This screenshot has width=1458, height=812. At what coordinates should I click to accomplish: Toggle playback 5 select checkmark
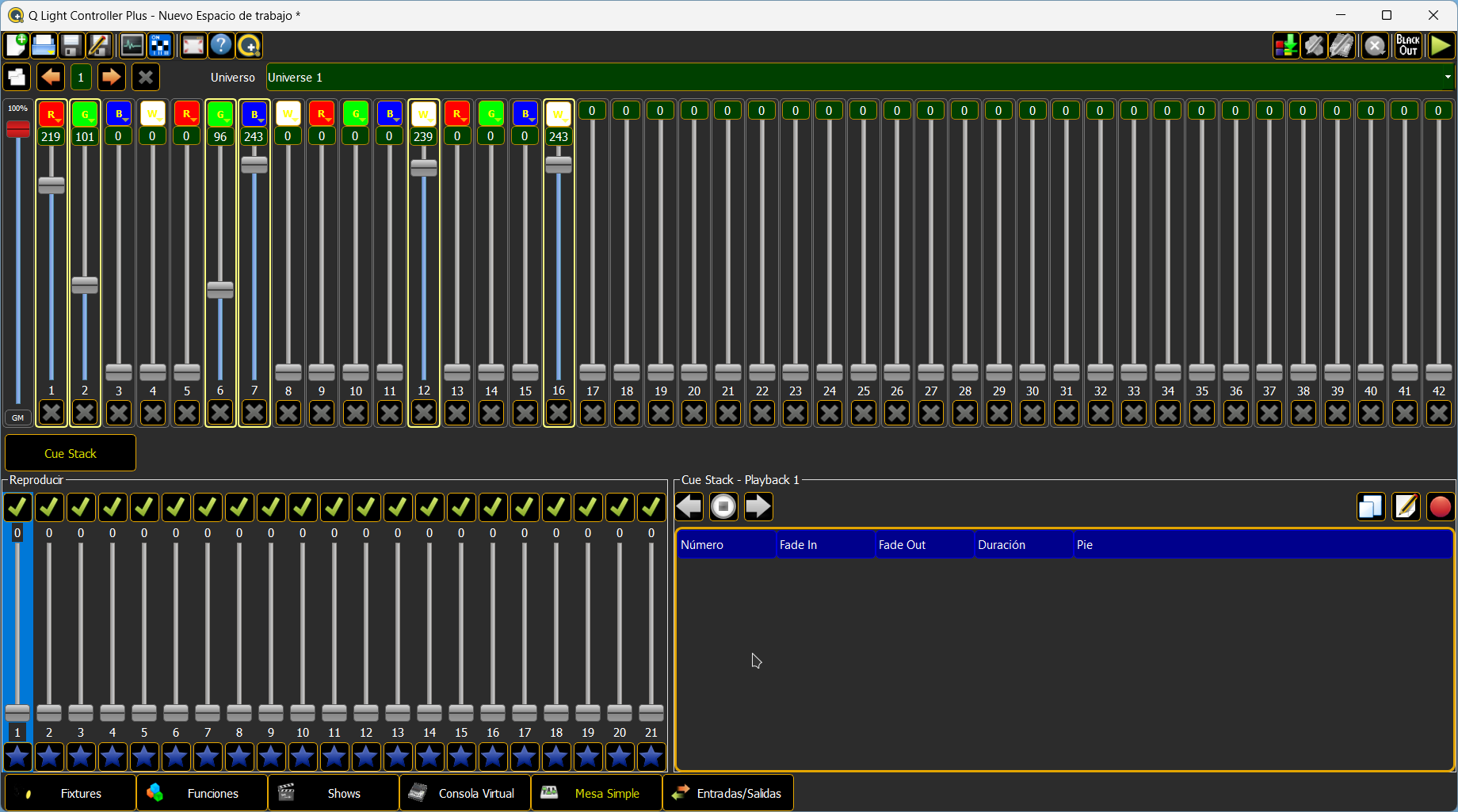click(x=144, y=507)
